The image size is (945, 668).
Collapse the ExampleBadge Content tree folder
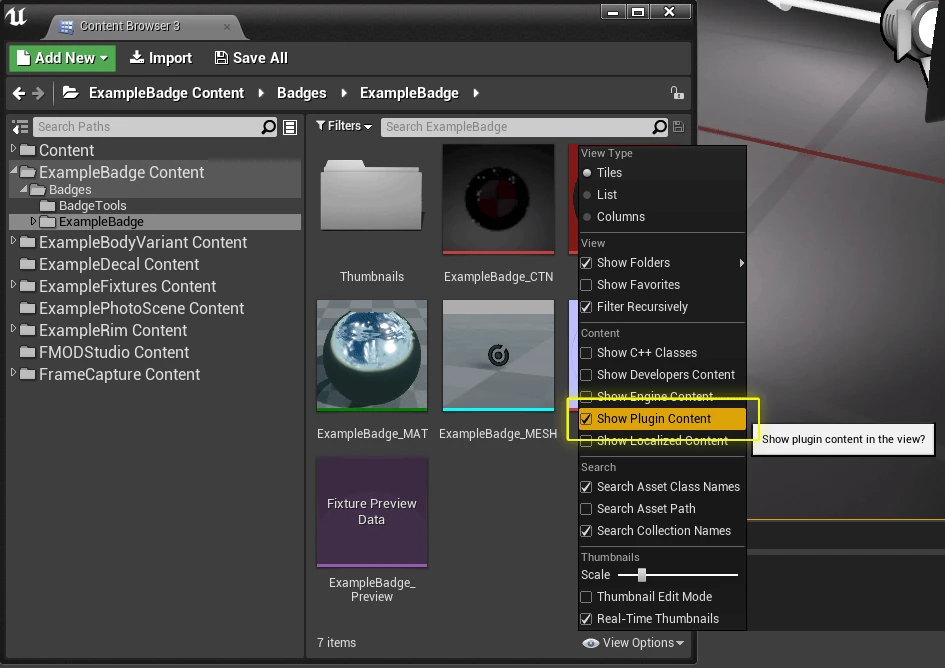pos(13,171)
